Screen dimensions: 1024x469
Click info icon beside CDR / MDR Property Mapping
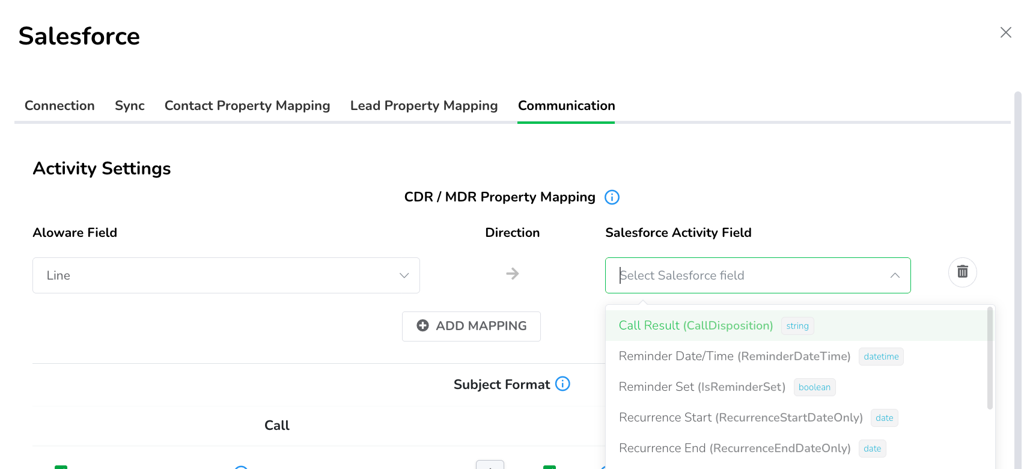[612, 197]
